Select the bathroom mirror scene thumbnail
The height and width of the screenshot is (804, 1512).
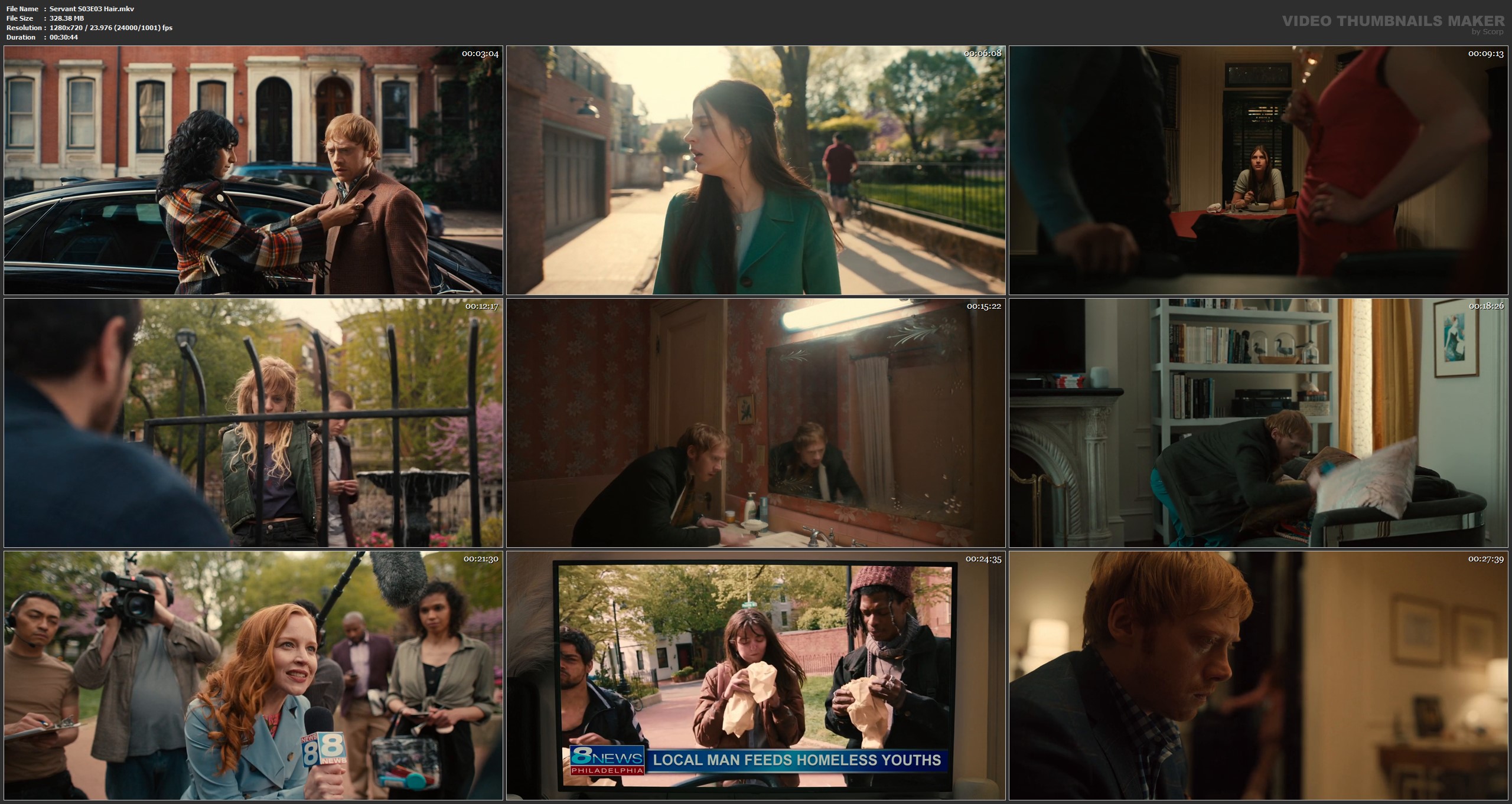(755, 423)
